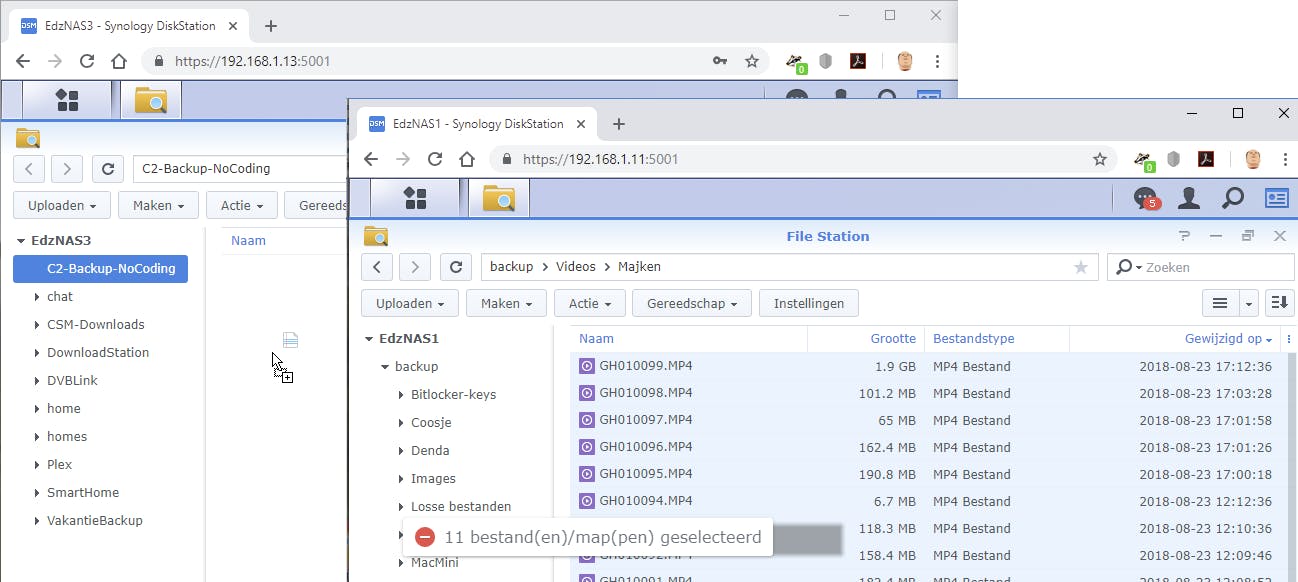Sort by Grootte column
Screen dimensions: 1298x582
[866, 339]
